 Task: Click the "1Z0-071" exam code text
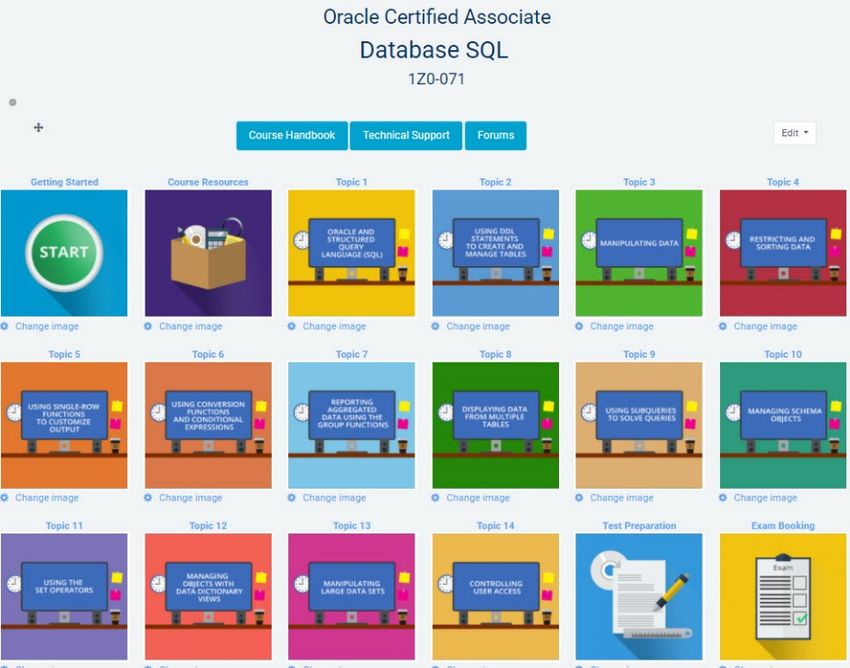coord(436,79)
